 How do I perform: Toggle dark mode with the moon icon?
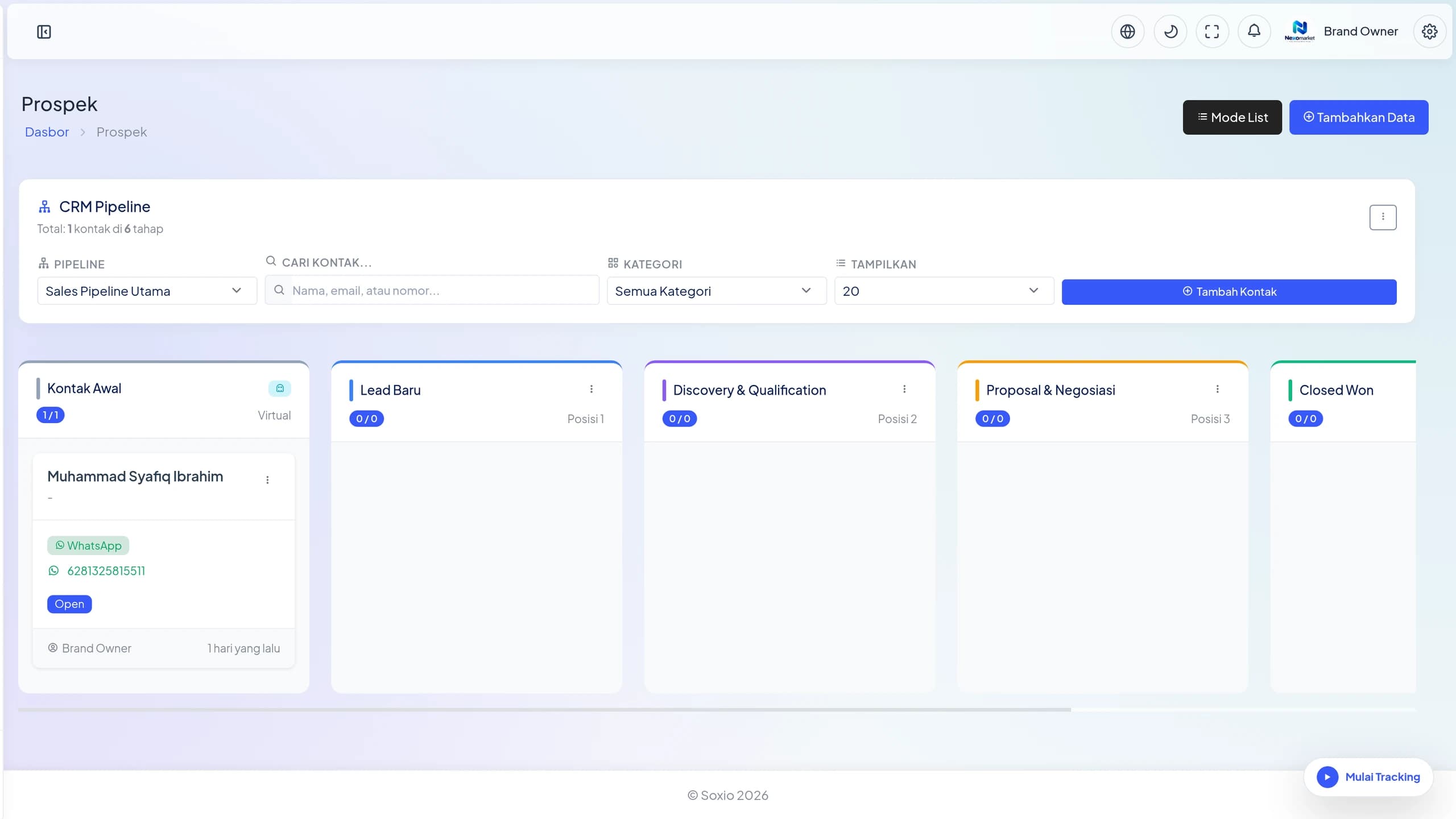pyautogui.click(x=1170, y=32)
